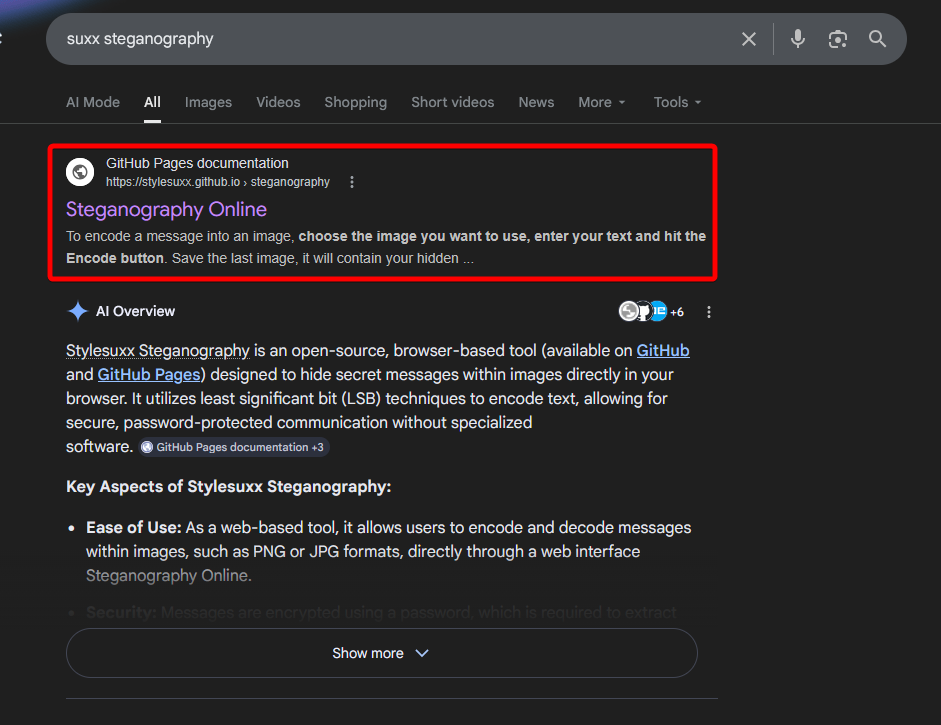Viewport: 941px width, 725px height.
Task: Click the grey Steganography Online text in the bullet
Action: point(169,576)
